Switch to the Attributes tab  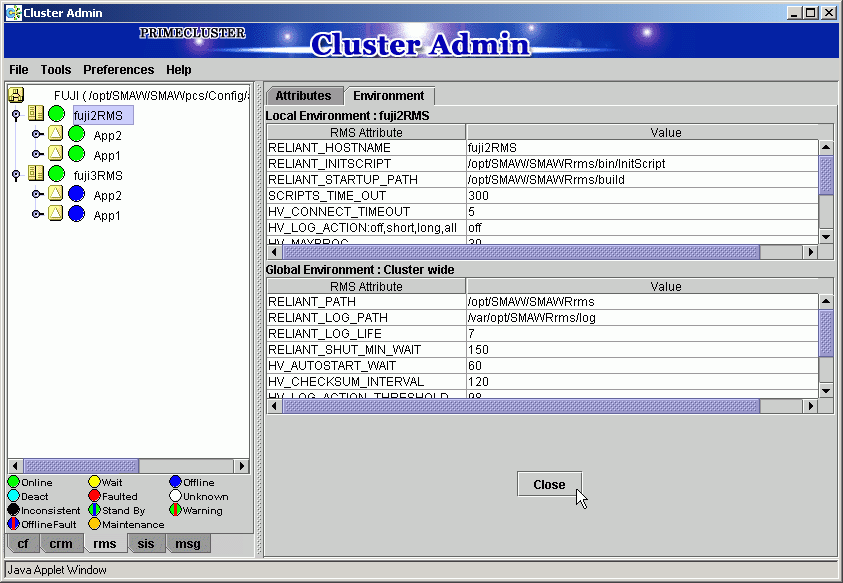(x=303, y=96)
